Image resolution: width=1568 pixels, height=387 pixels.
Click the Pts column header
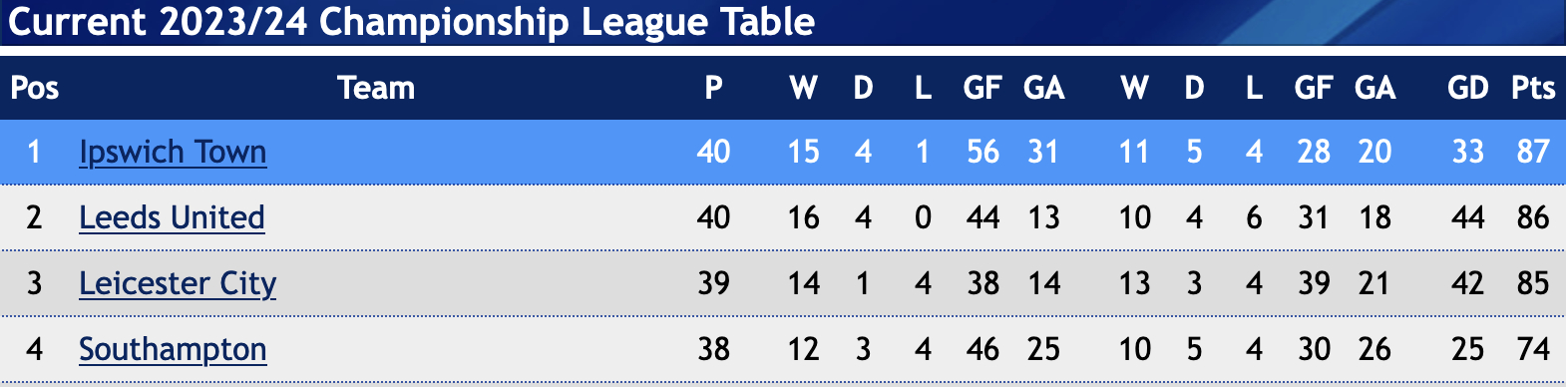(1533, 88)
